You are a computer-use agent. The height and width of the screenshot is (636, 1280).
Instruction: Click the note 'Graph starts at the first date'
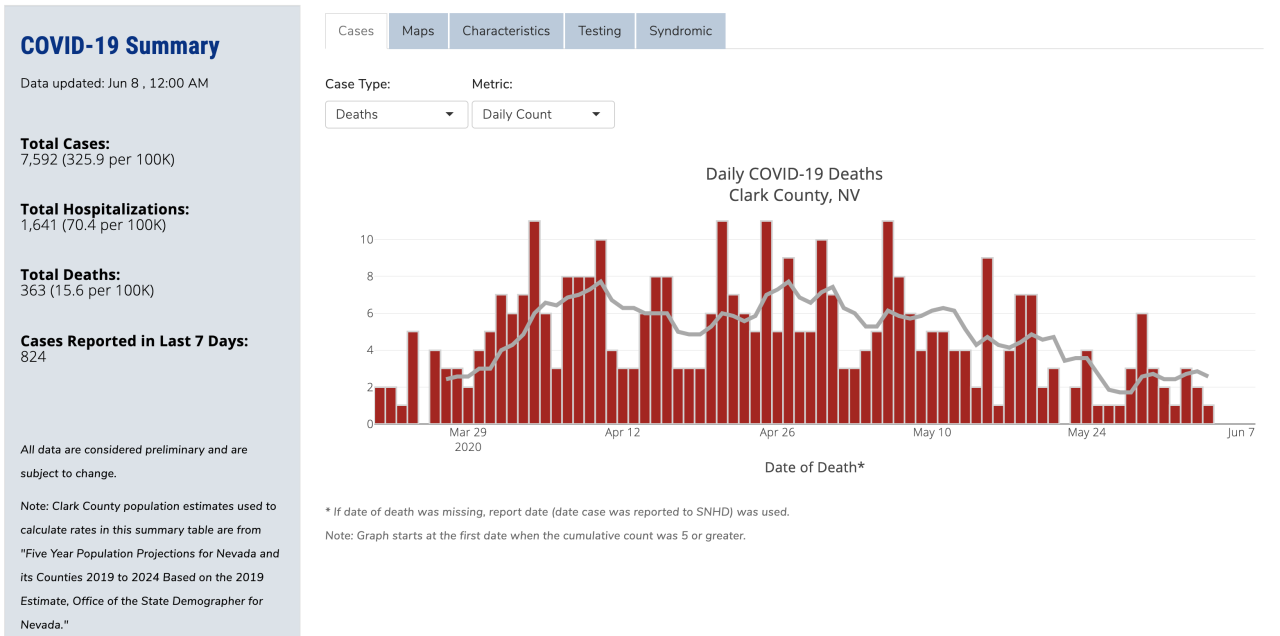[535, 535]
